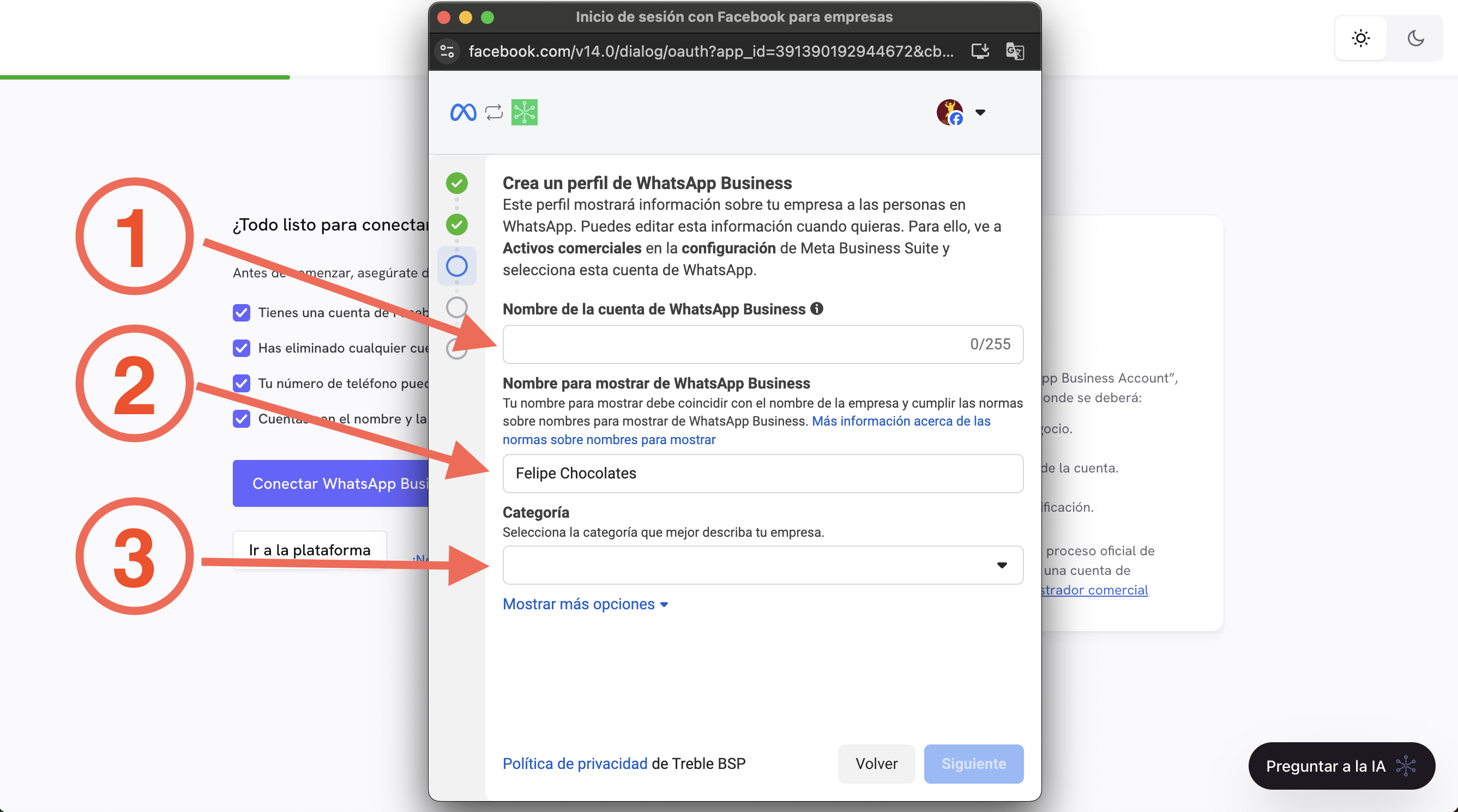
Task: Click the green Treble app icon
Action: (524, 112)
